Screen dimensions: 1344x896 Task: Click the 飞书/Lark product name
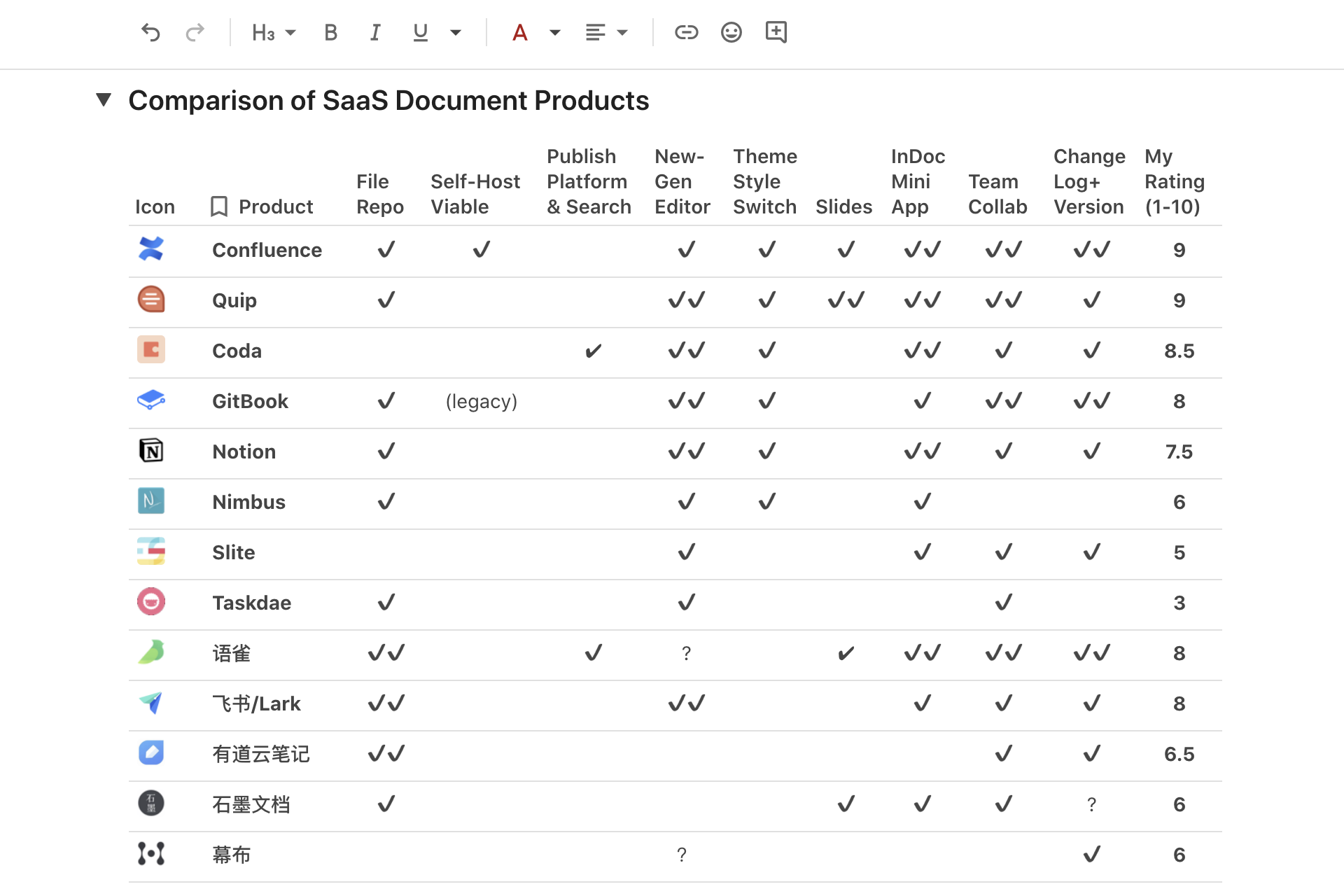coord(256,703)
